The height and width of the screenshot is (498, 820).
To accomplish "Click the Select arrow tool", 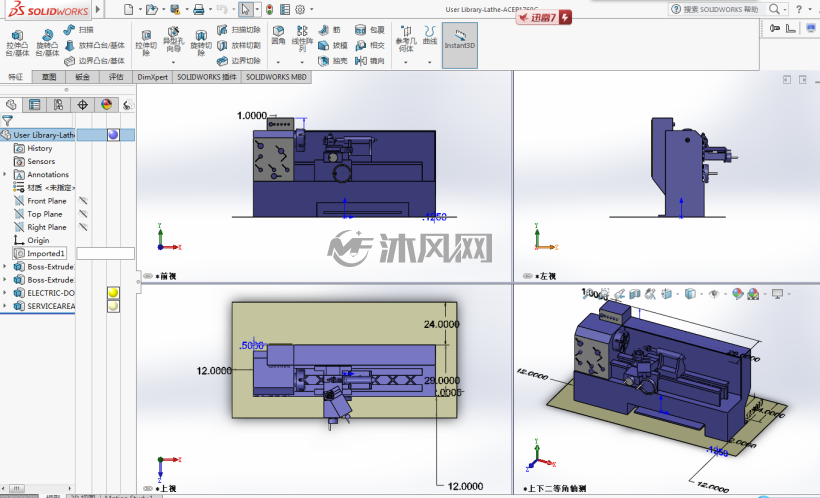I will pyautogui.click(x=245, y=9).
